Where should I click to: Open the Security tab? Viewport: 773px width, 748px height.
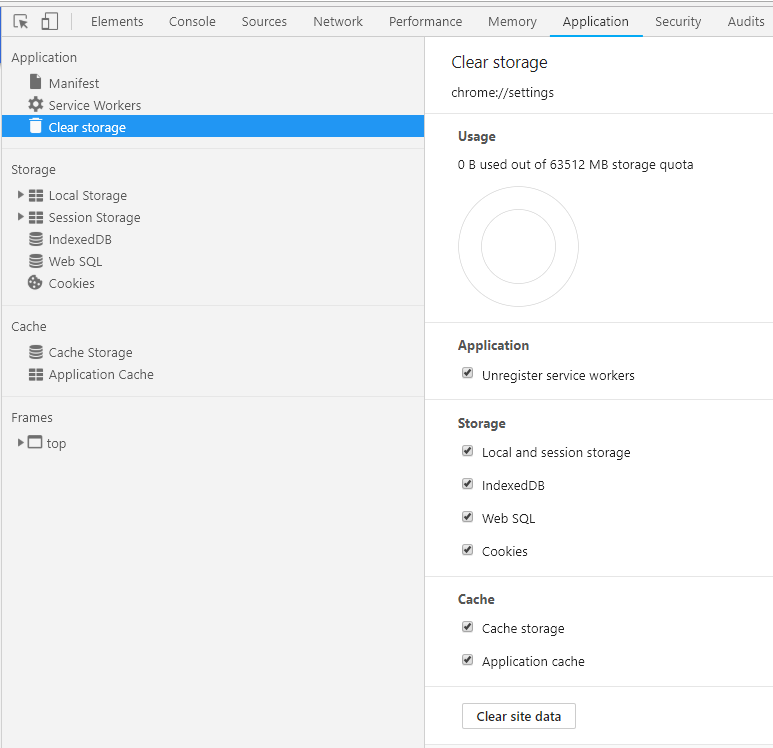click(678, 22)
